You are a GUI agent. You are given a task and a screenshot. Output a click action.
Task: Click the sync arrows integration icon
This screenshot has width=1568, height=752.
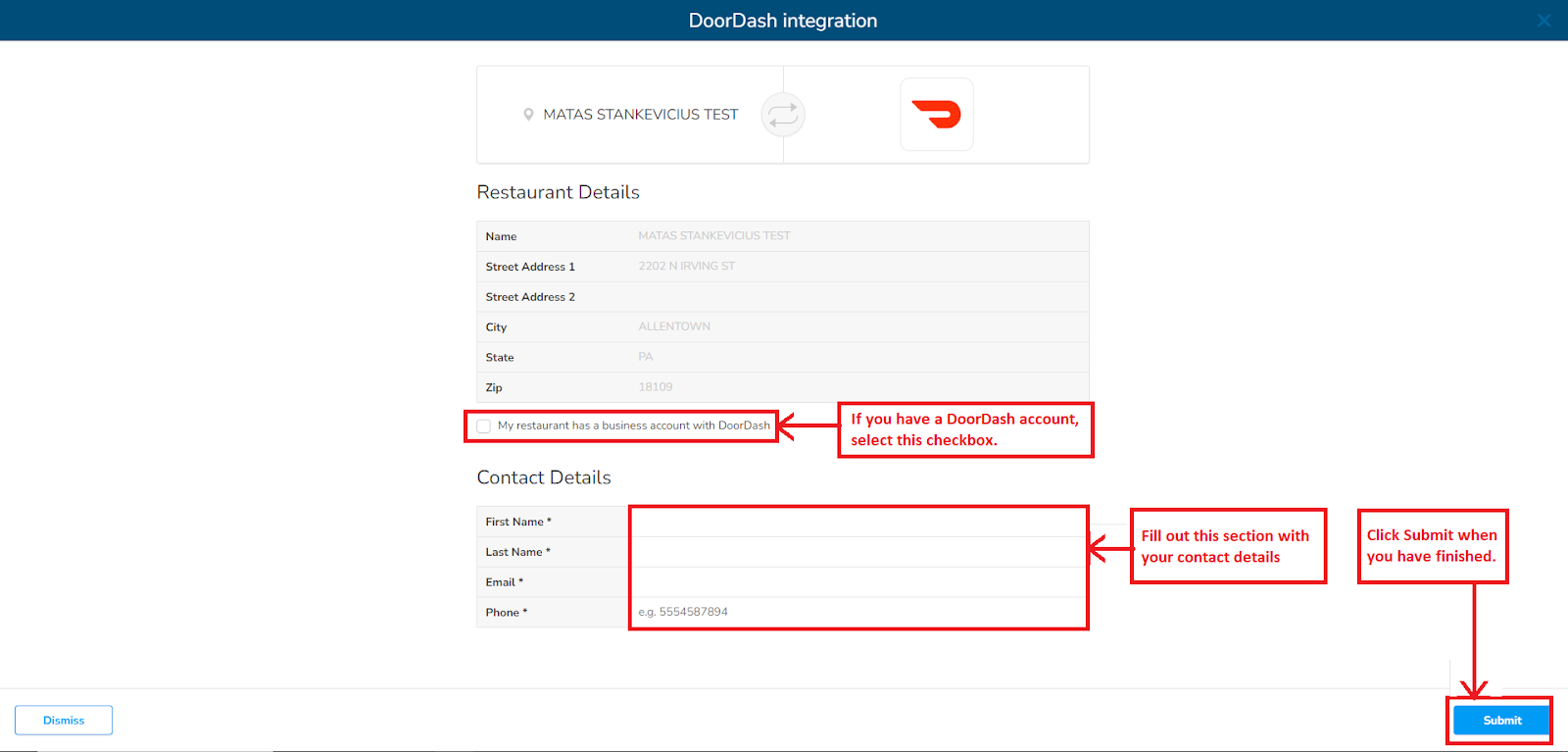point(783,115)
